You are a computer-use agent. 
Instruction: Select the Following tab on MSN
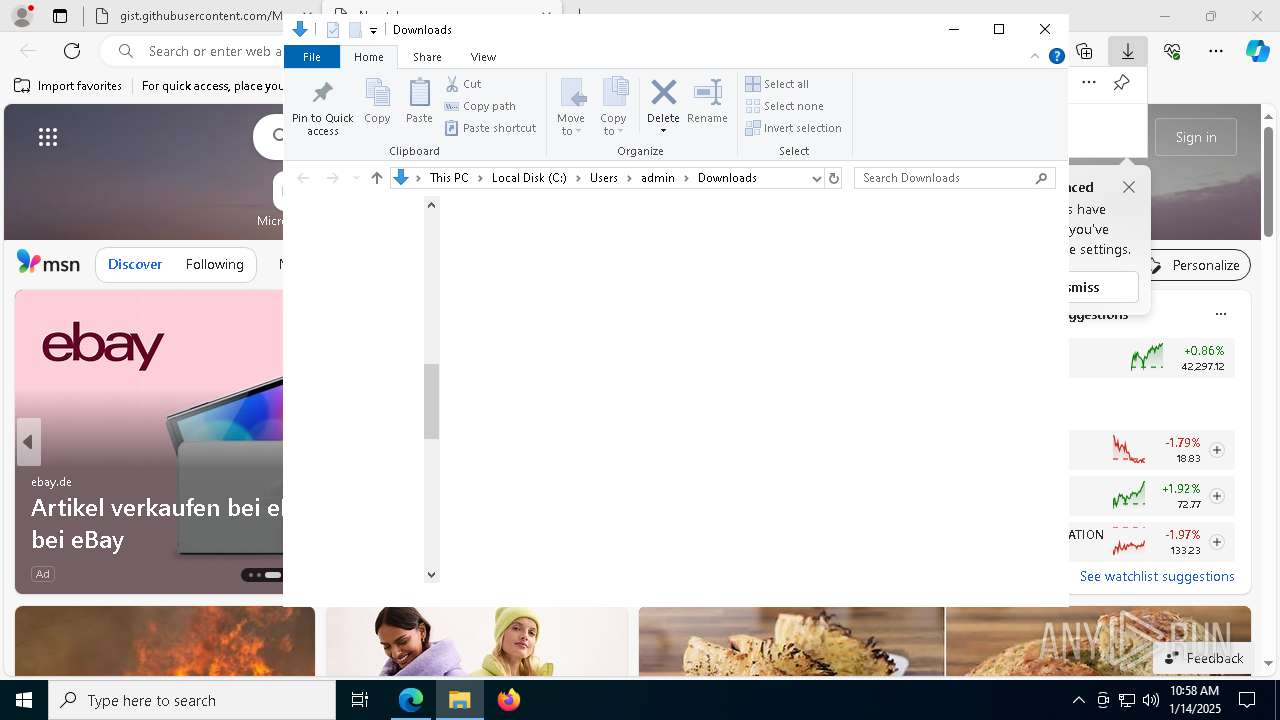tap(214, 265)
